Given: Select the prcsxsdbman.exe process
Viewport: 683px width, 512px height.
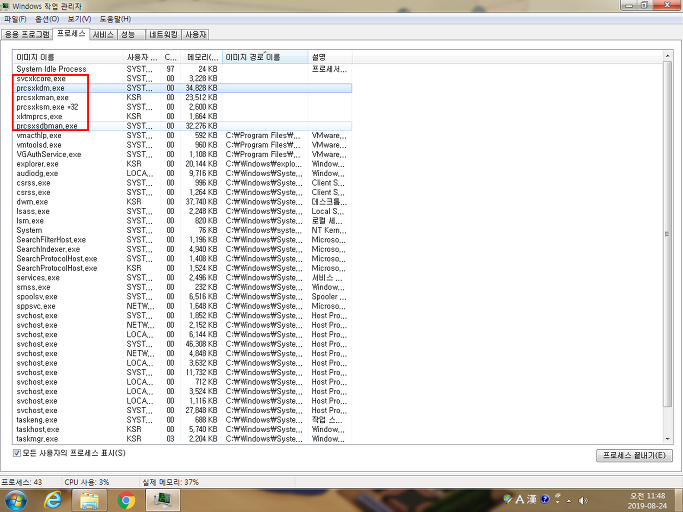Looking at the screenshot, I should (182, 126).
